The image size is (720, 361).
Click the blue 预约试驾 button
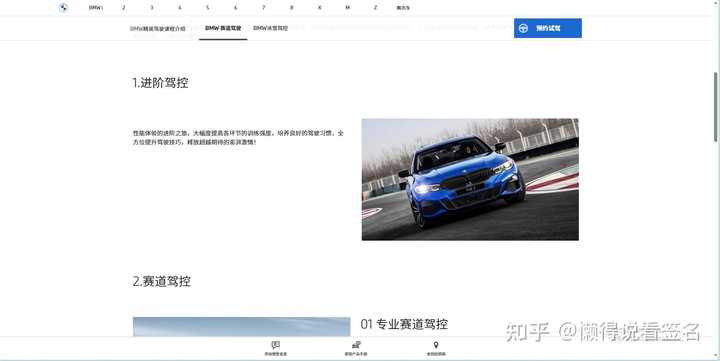point(548,28)
